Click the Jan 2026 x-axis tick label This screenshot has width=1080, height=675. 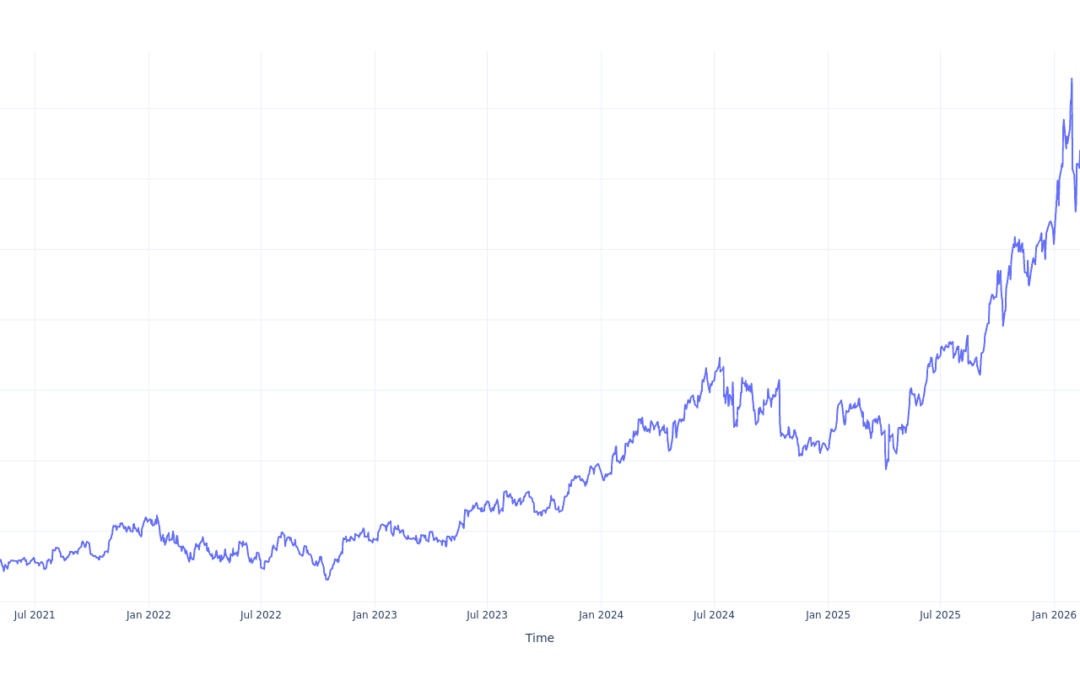coord(1054,615)
